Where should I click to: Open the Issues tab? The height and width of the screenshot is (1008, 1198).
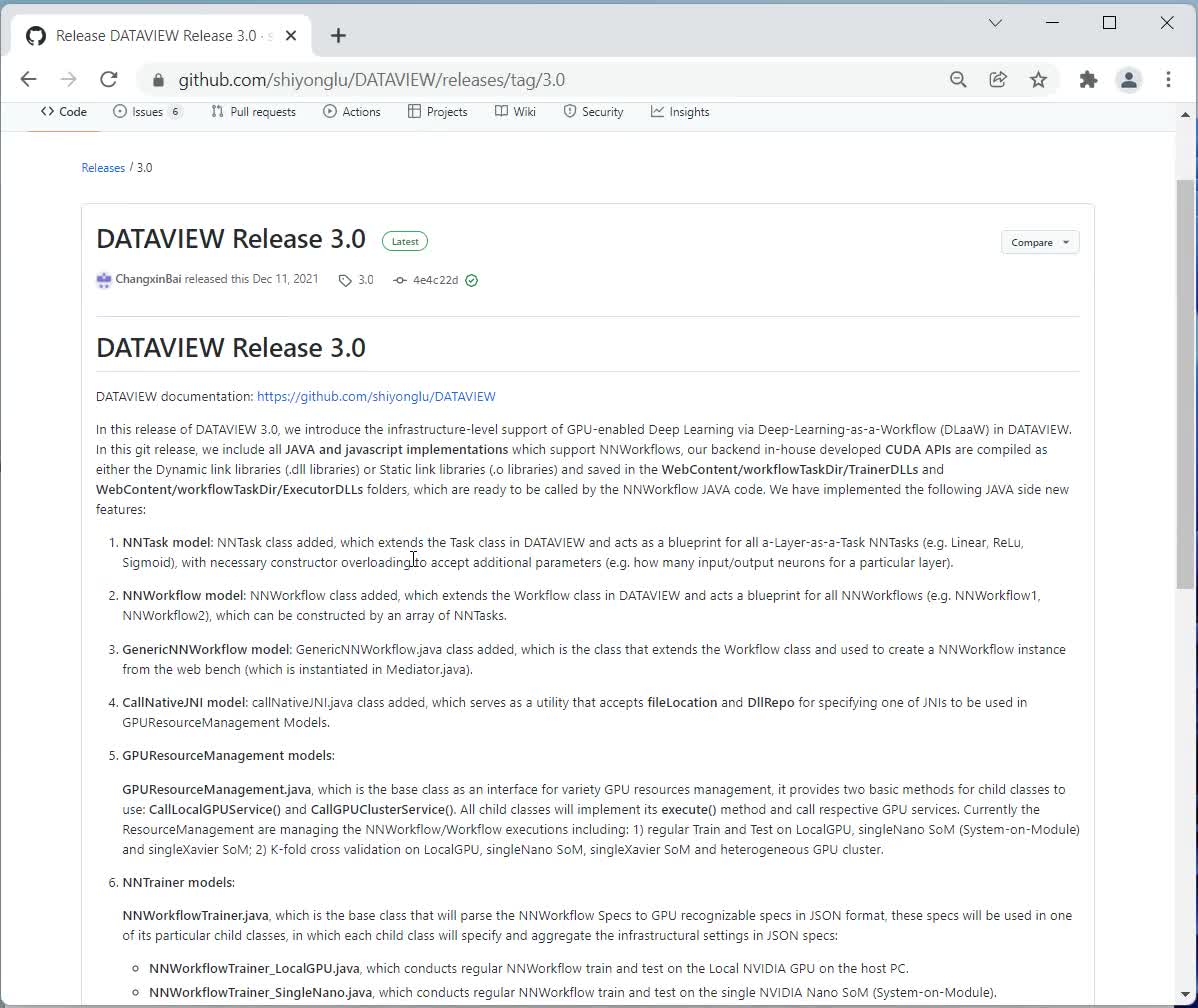[x=147, y=112]
